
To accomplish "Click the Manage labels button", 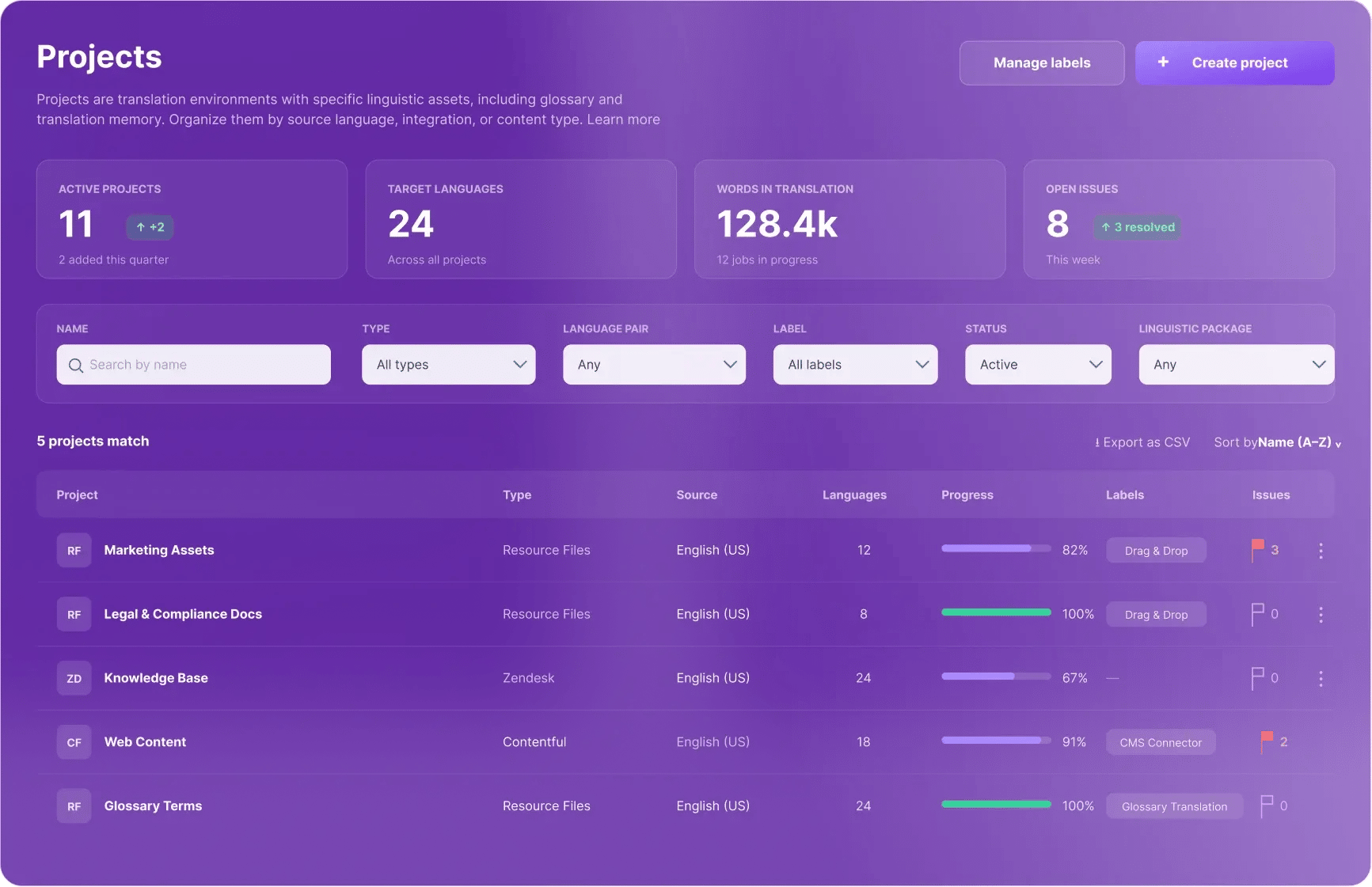I will coord(1042,63).
